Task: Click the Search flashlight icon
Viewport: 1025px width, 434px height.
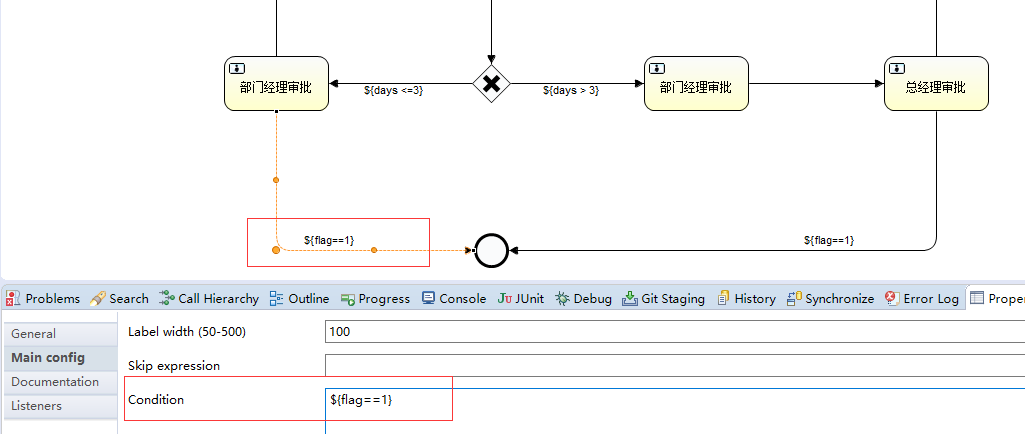Action: pyautogui.click(x=97, y=299)
